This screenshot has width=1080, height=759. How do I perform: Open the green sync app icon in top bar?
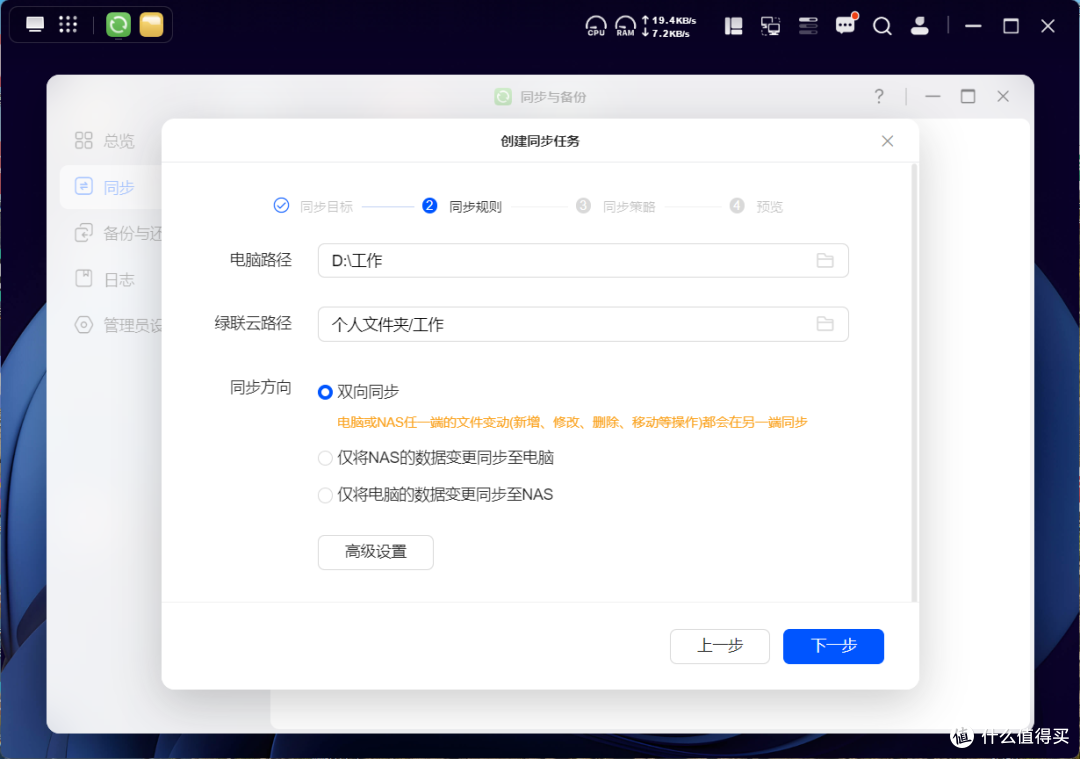pos(118,25)
